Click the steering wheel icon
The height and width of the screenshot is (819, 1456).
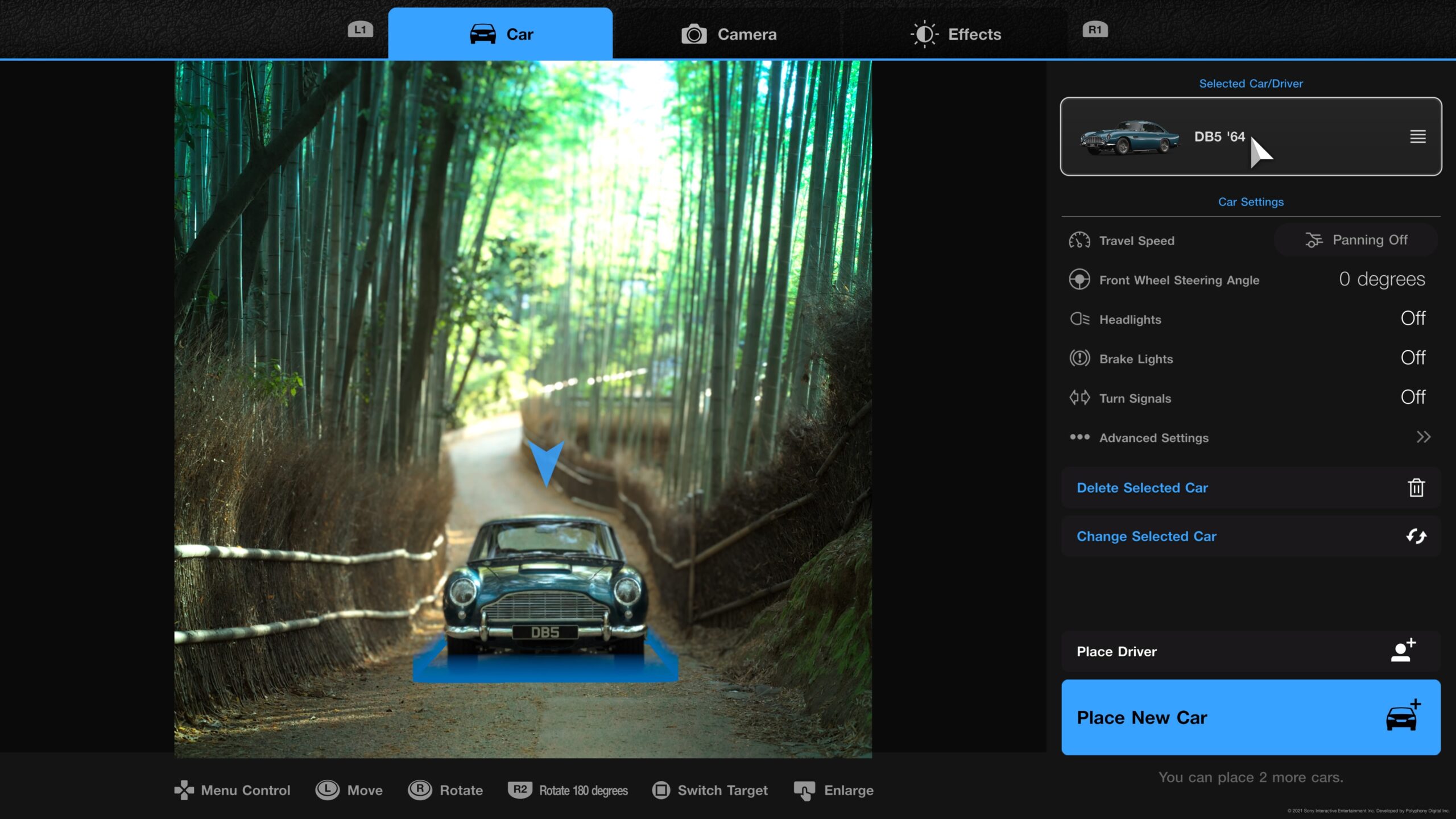point(1079,280)
